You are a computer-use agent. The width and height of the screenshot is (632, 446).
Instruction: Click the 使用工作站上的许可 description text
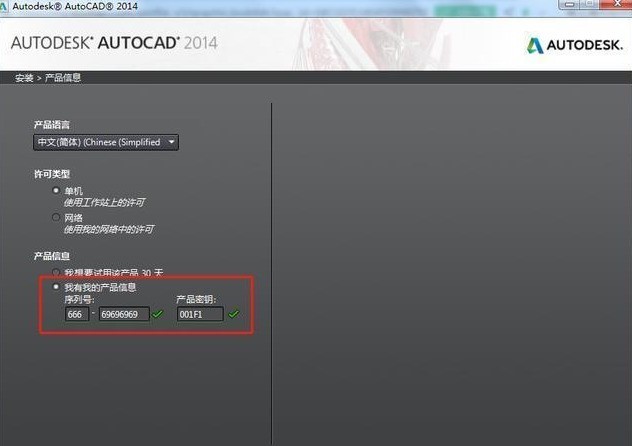pyautogui.click(x=104, y=202)
